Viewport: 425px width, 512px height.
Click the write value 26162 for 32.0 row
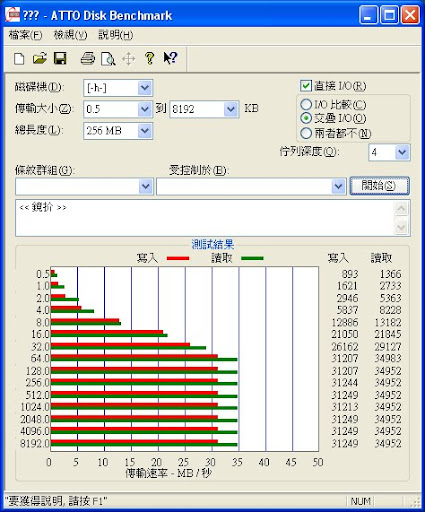[x=345, y=347]
